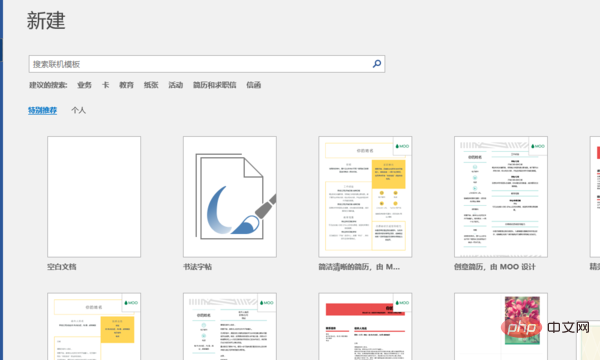Search suggested keyword 教育
Image resolution: width=600 pixels, height=360 pixels.
[126, 85]
